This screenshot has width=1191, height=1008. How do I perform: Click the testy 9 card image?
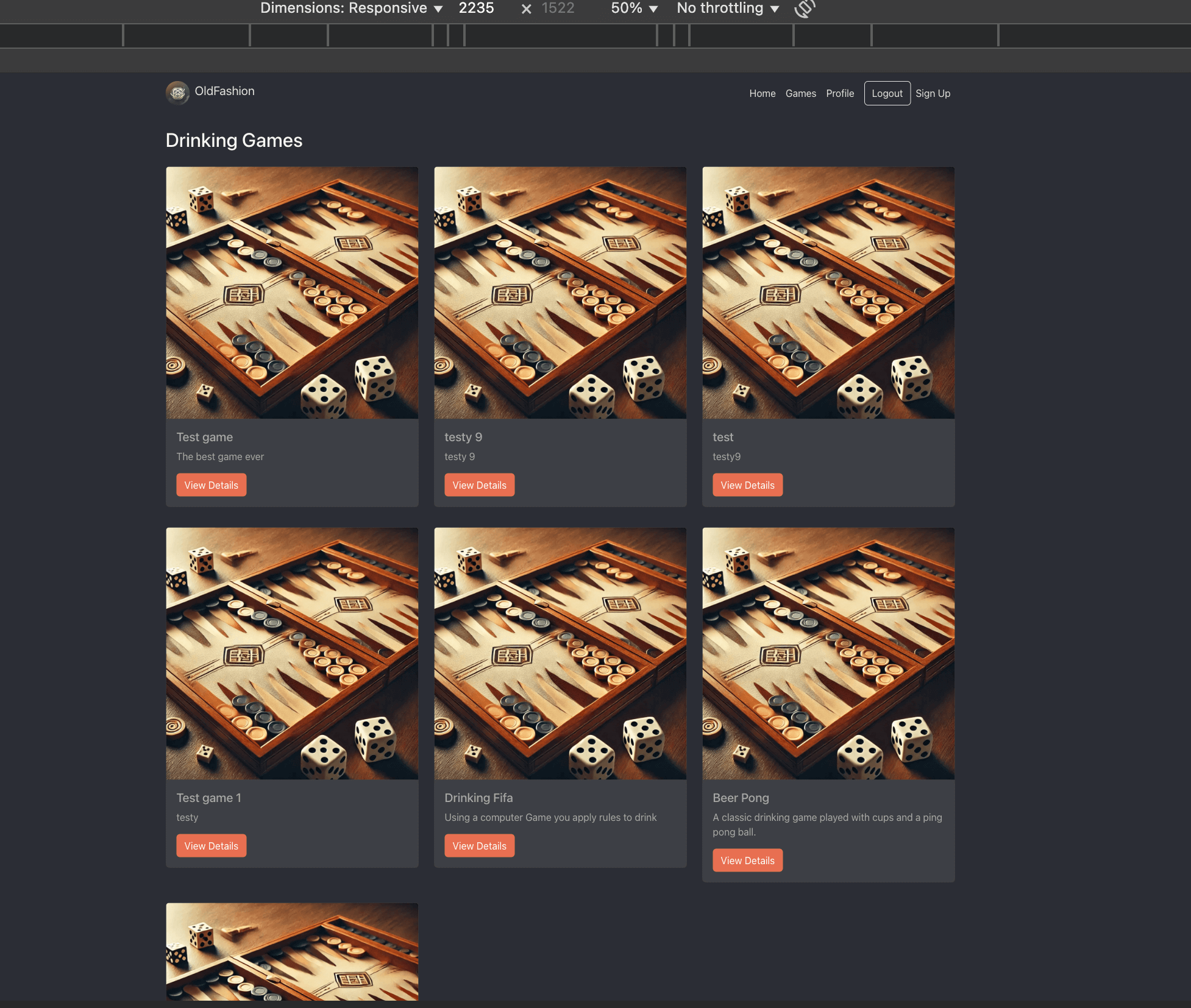pos(560,293)
